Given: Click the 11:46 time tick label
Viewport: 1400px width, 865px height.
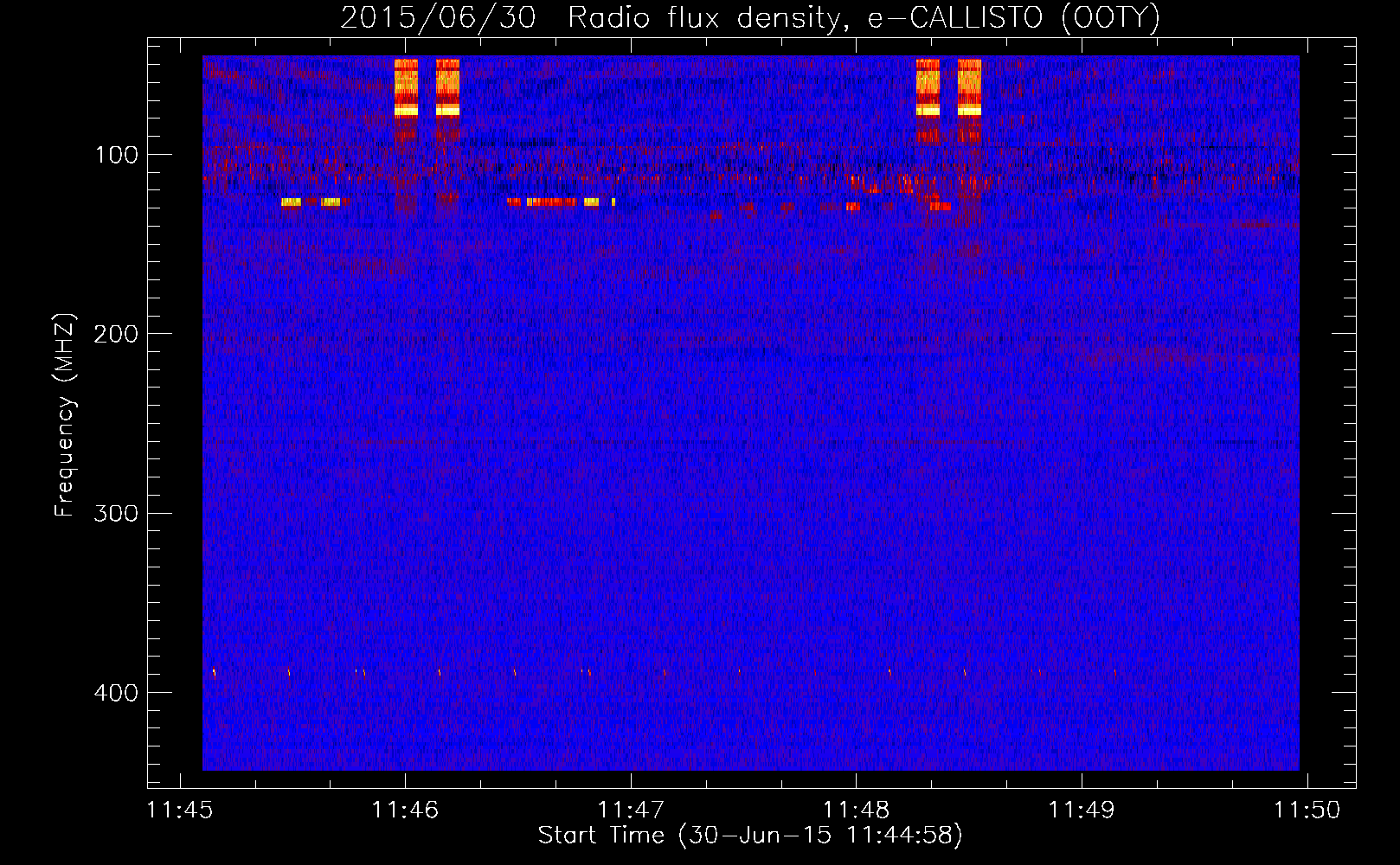Looking at the screenshot, I should 405,810.
